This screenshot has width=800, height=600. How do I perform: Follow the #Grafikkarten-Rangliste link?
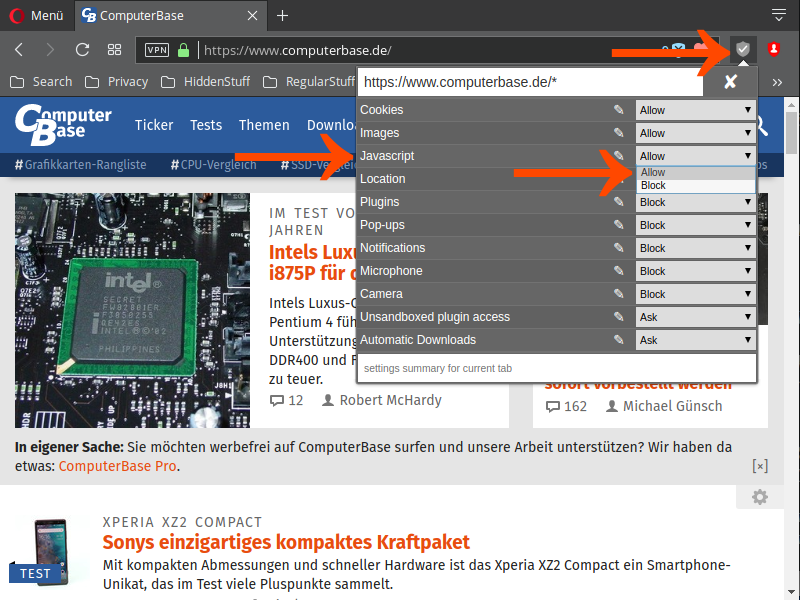pyautogui.click(x=81, y=165)
